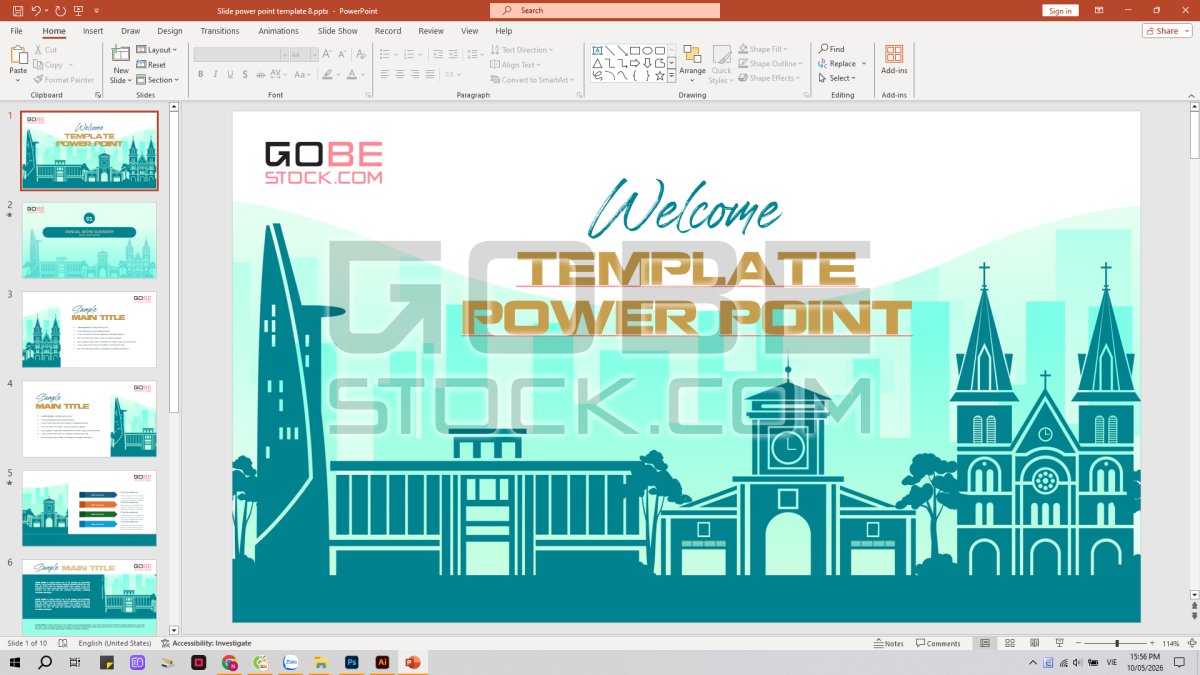This screenshot has height=675, width=1200.
Task: Click the Slide 1 of 10 status indicator
Action: 28,643
